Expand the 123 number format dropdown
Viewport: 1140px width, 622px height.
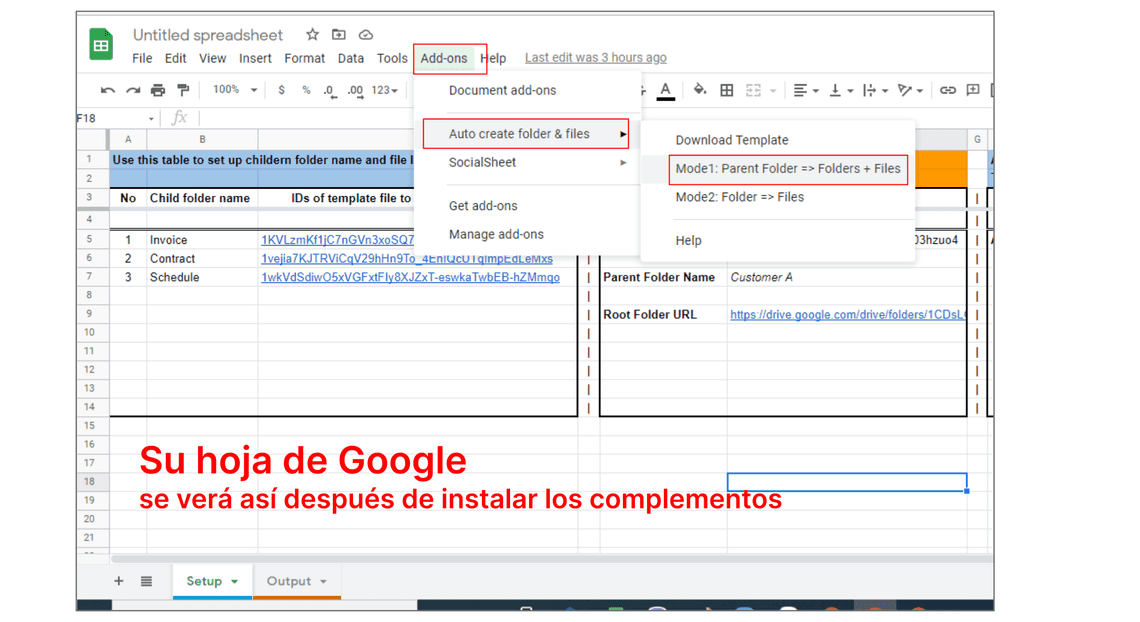[x=385, y=90]
